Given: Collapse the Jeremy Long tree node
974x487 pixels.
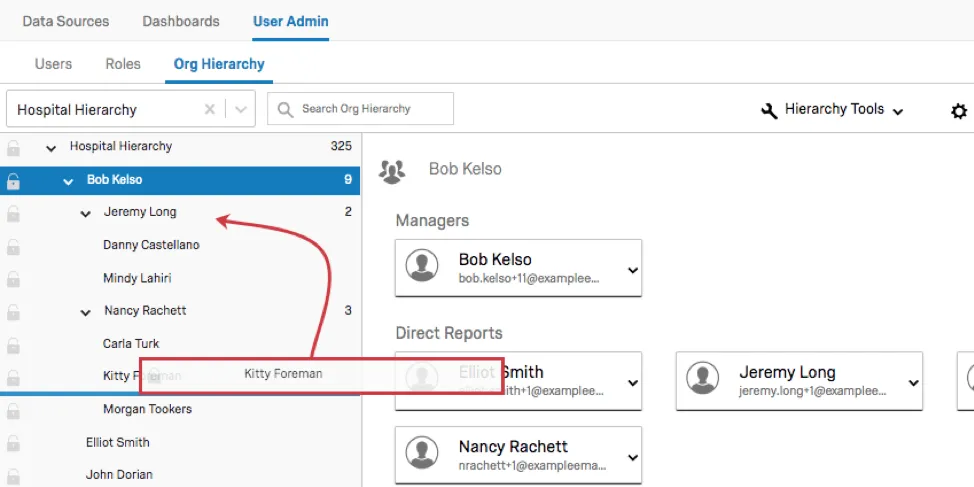Looking at the screenshot, I should pos(86,213).
